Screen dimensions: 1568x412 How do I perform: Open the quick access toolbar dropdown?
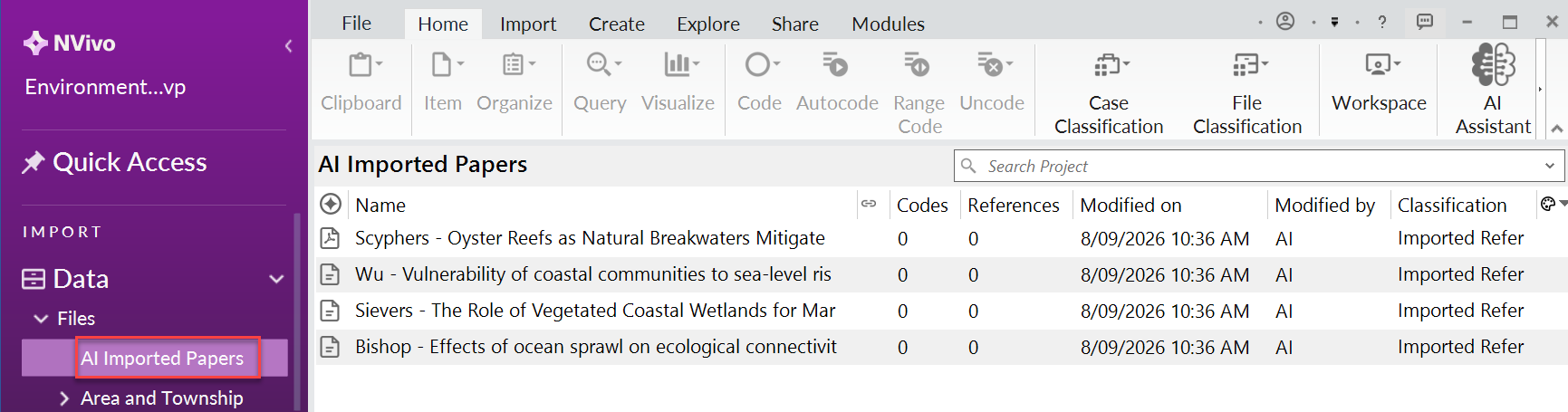(x=1334, y=22)
